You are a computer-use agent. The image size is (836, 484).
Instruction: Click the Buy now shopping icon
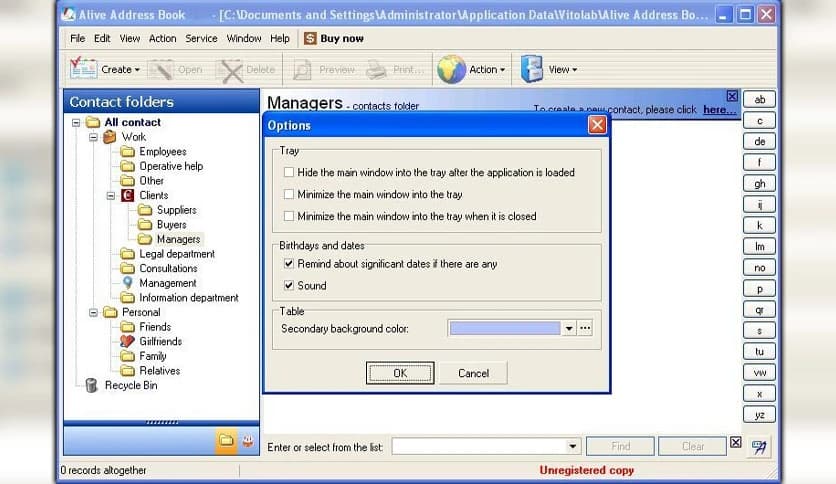click(x=310, y=38)
